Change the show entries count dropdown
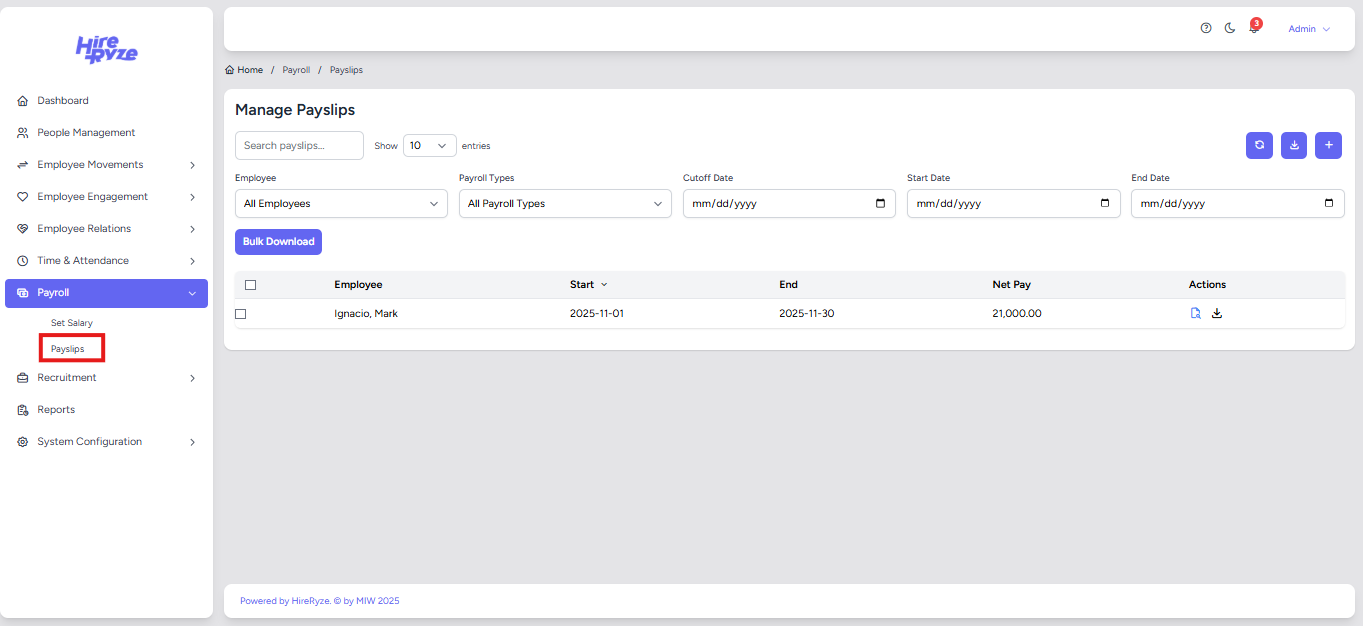 pyautogui.click(x=429, y=145)
